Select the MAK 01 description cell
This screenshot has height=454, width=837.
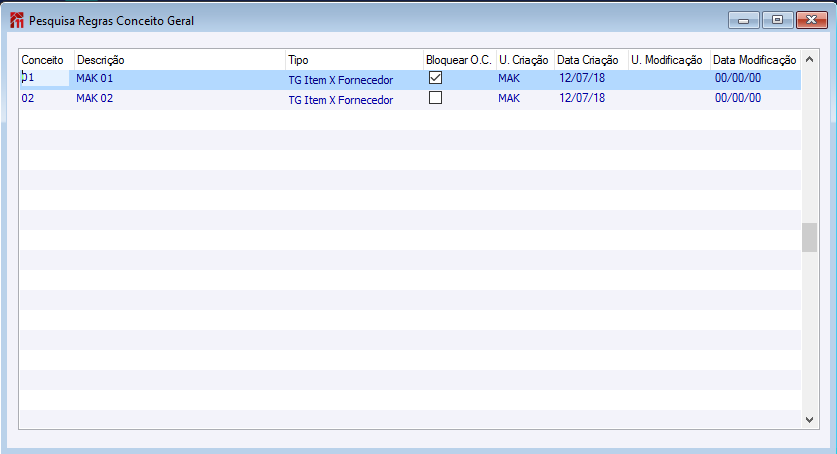[x=94, y=78]
